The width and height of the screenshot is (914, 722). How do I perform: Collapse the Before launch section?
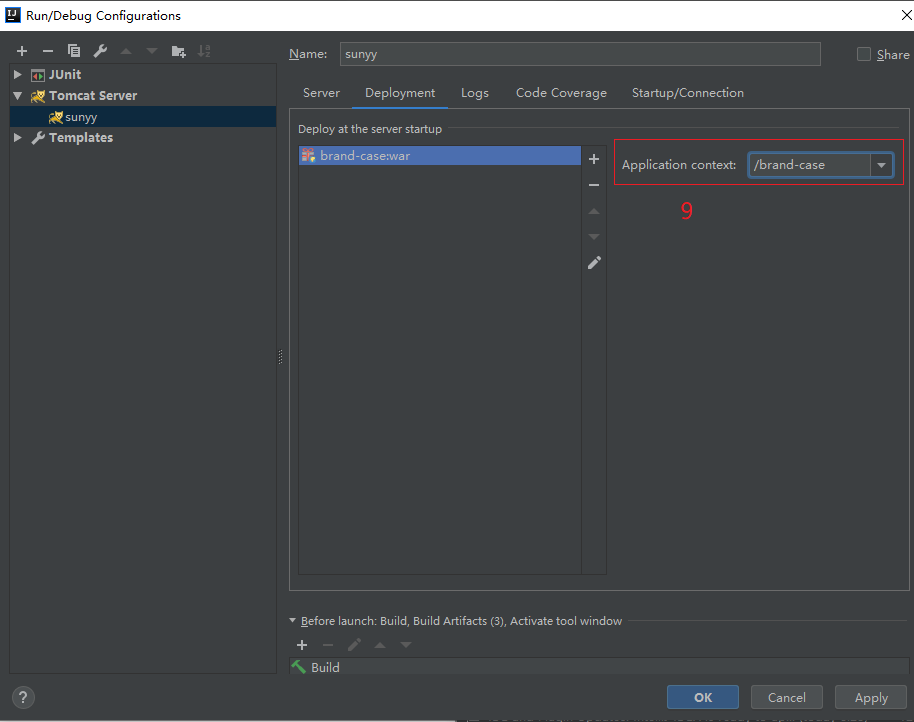(x=293, y=621)
